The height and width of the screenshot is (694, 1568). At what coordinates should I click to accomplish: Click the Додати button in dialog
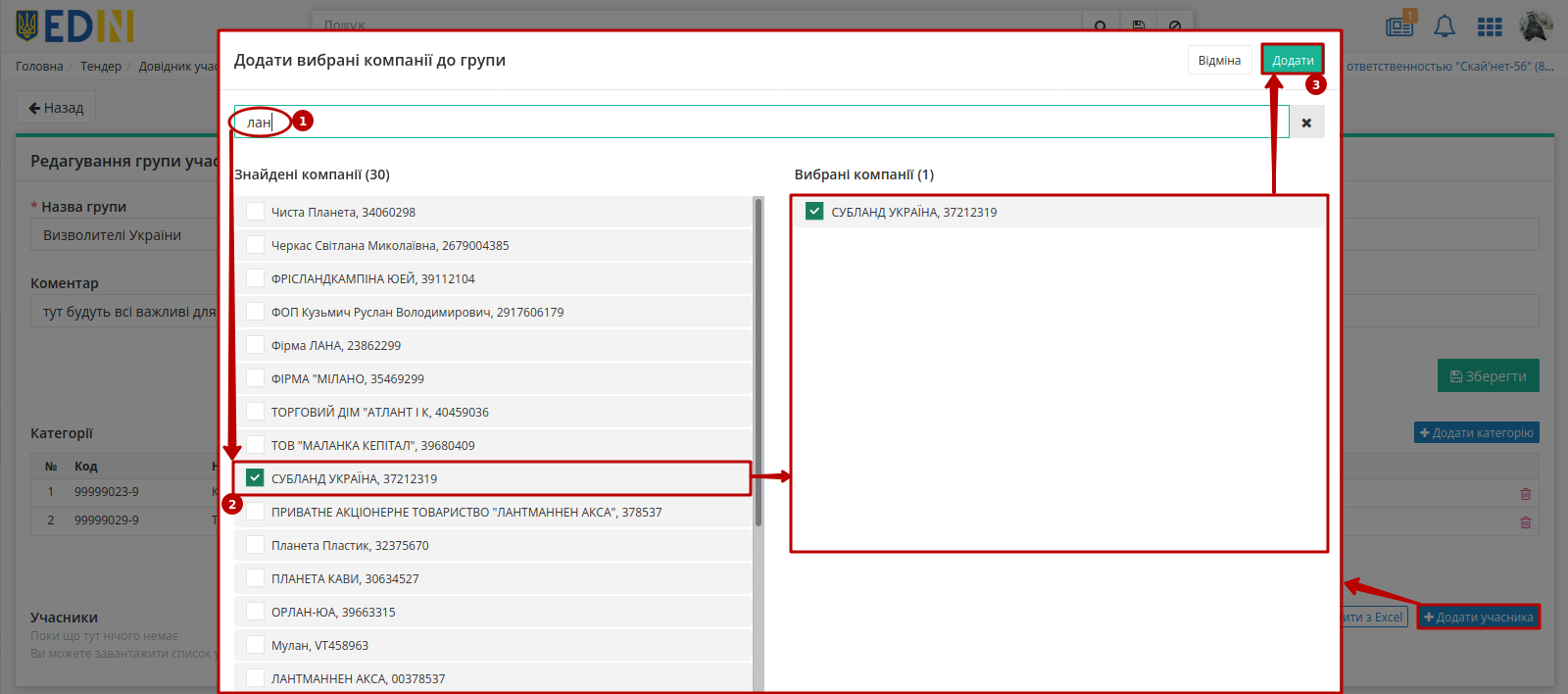(1293, 60)
